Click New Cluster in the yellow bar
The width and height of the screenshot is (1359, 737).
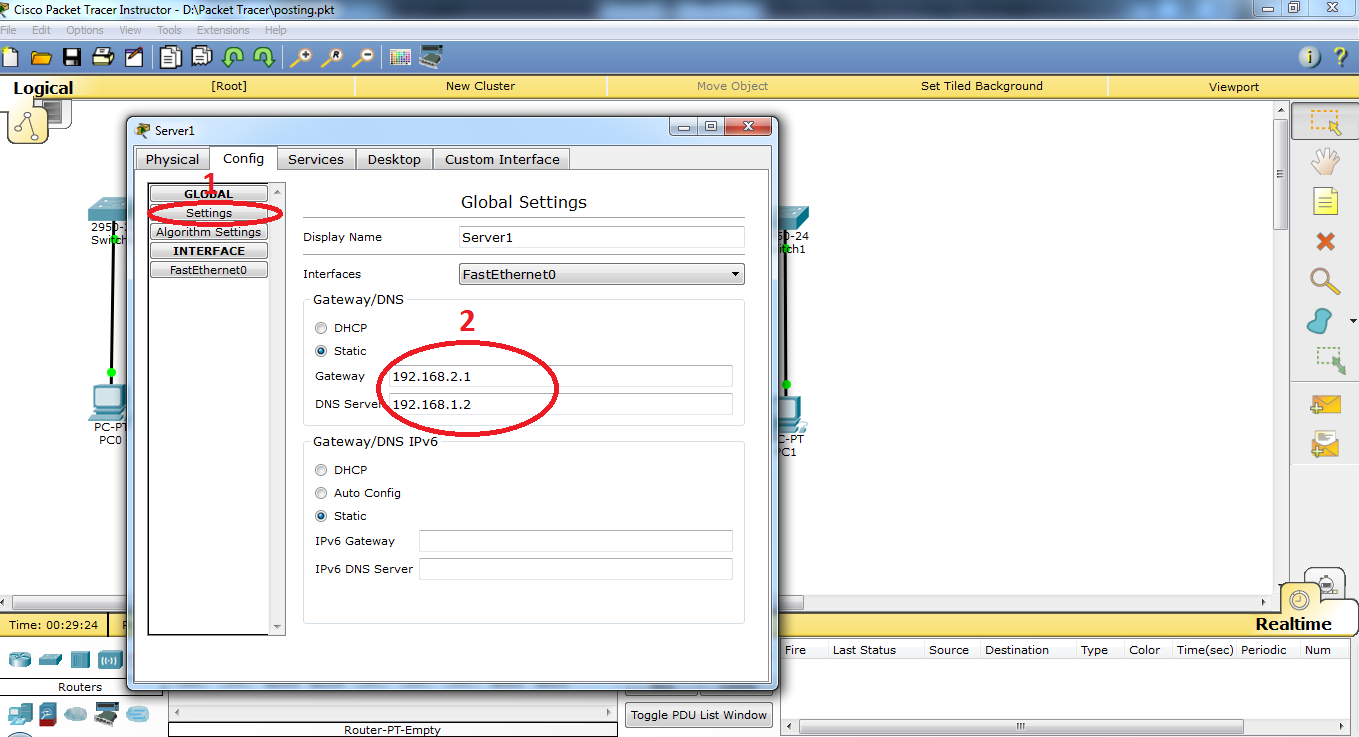tap(480, 86)
